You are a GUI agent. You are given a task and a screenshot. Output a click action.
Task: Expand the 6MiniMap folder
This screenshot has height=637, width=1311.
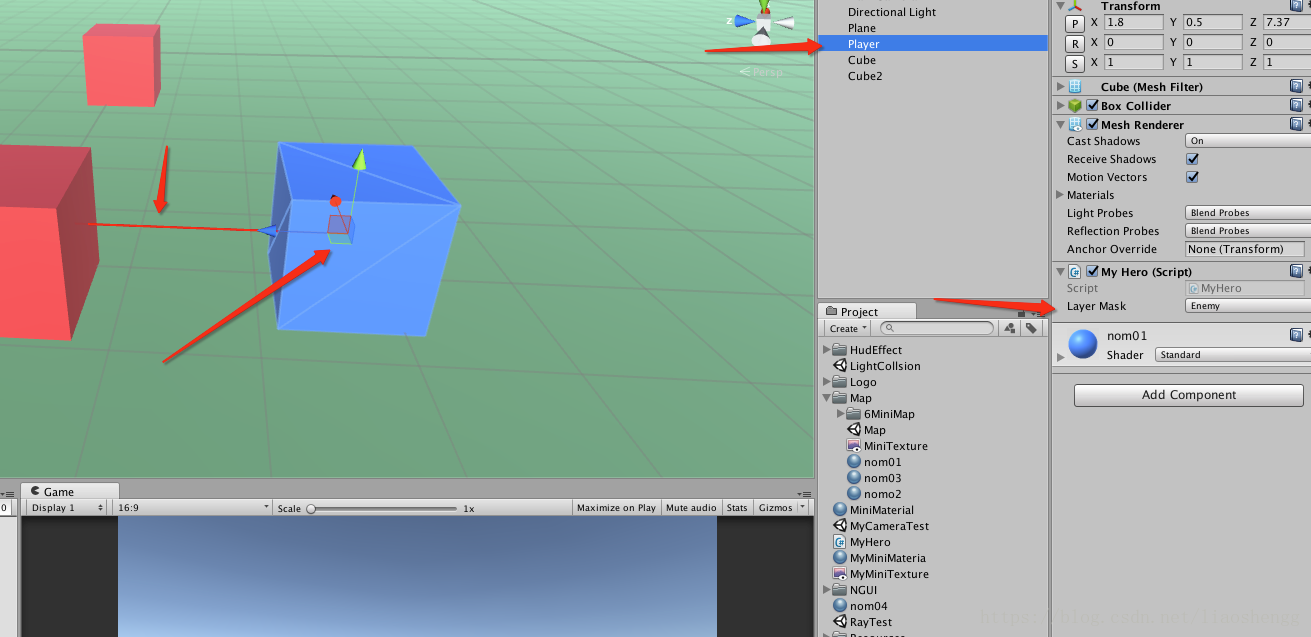(840, 414)
